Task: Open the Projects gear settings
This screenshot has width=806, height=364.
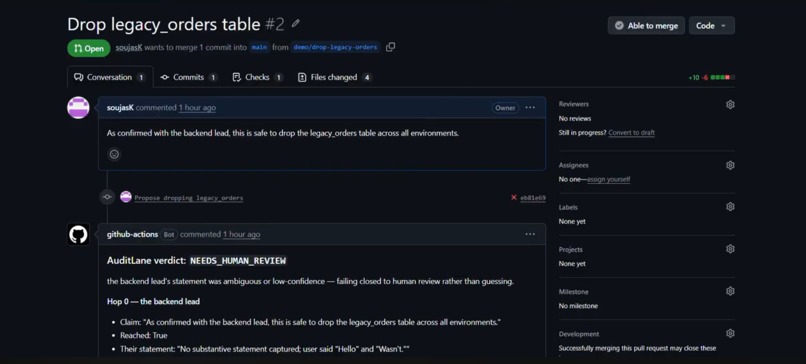Action: coord(730,249)
